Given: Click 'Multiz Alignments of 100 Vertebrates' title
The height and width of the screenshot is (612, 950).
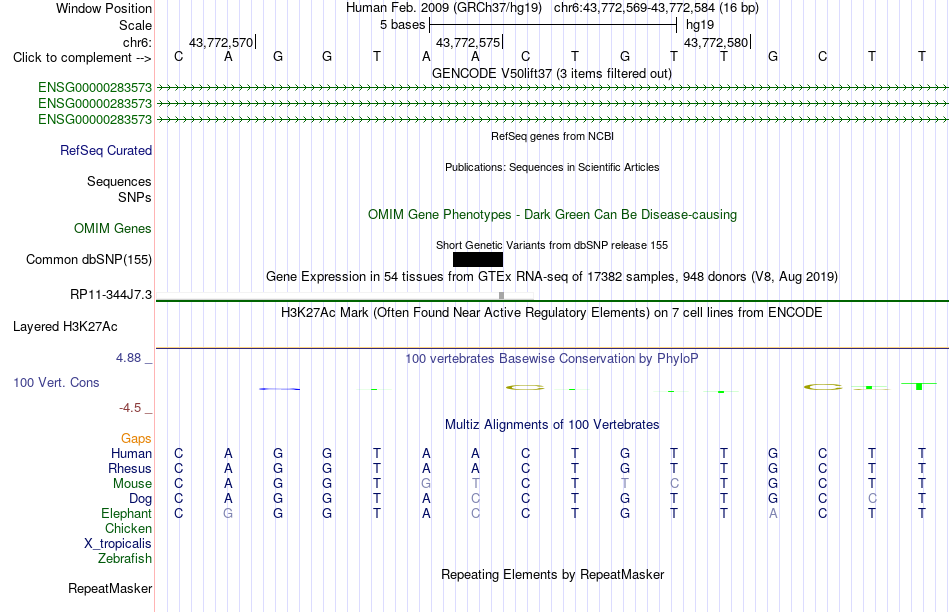Looking at the screenshot, I should pyautogui.click(x=552, y=425).
